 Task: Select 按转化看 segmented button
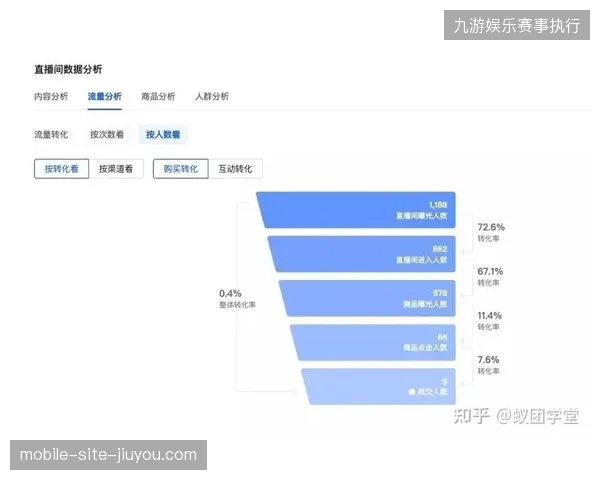click(x=62, y=169)
